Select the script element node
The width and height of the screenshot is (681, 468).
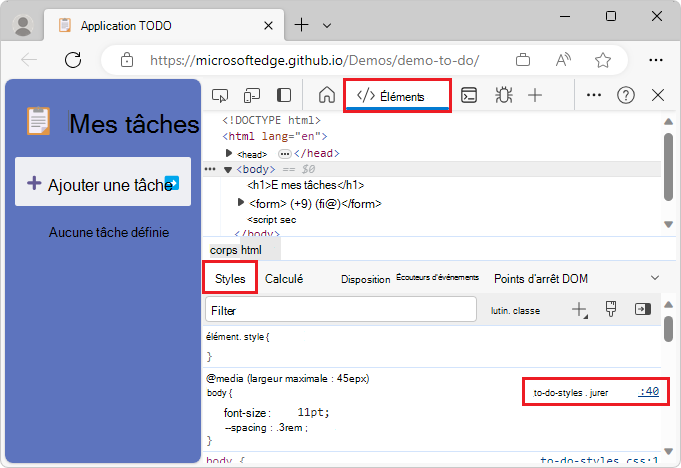click(271, 220)
